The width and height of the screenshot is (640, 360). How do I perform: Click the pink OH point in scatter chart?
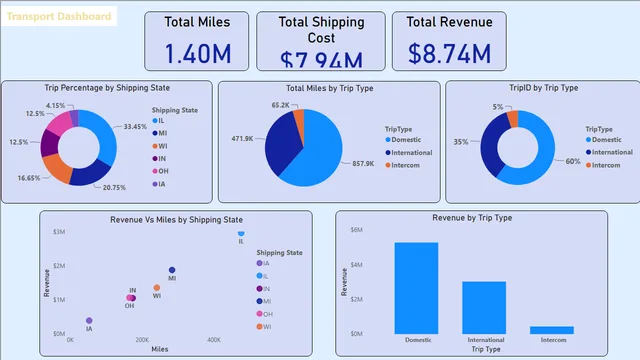coord(129,298)
